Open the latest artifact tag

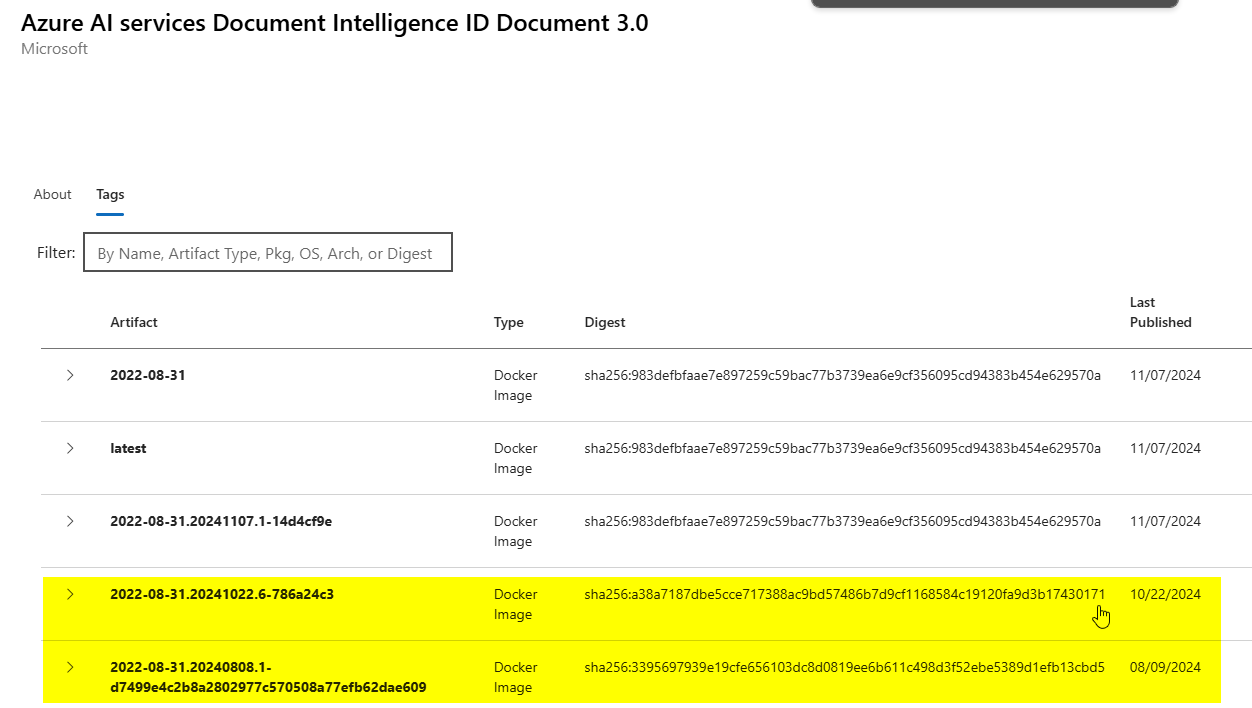[x=128, y=448]
